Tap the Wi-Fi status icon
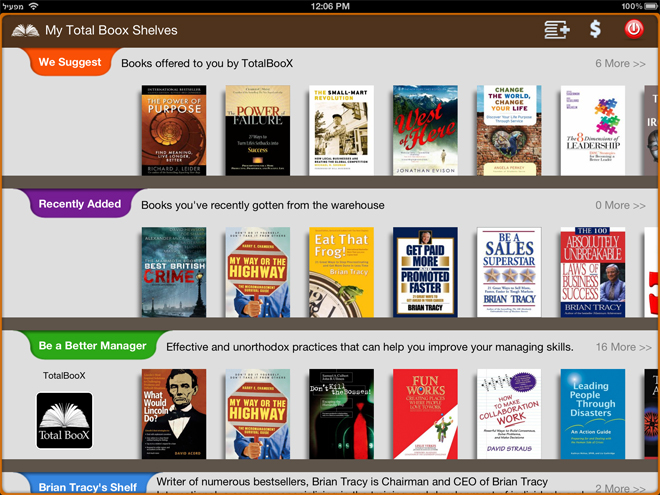Screen dimensions: 660x495 [x=33, y=6]
